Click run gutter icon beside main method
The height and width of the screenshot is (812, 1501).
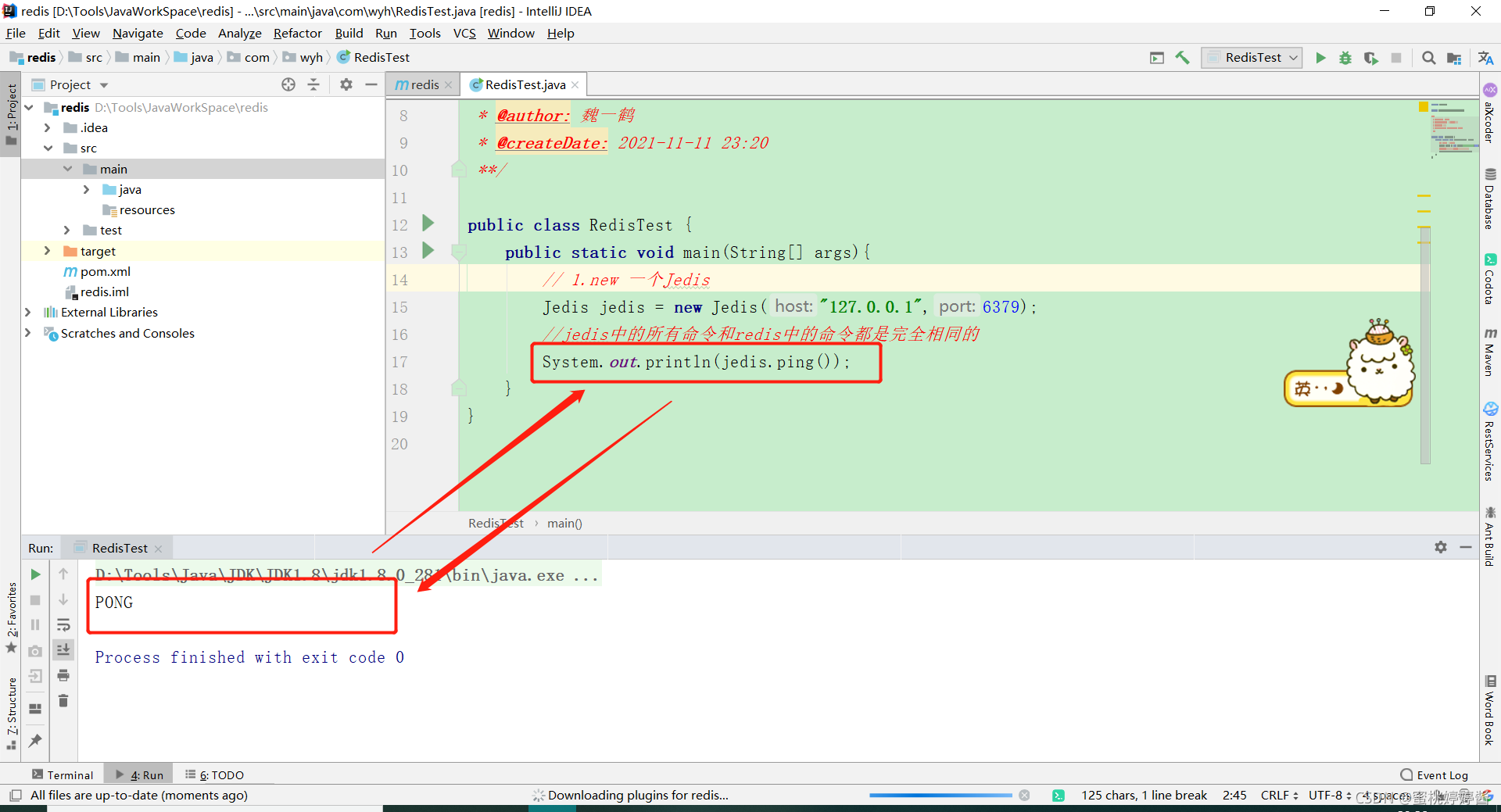(428, 251)
